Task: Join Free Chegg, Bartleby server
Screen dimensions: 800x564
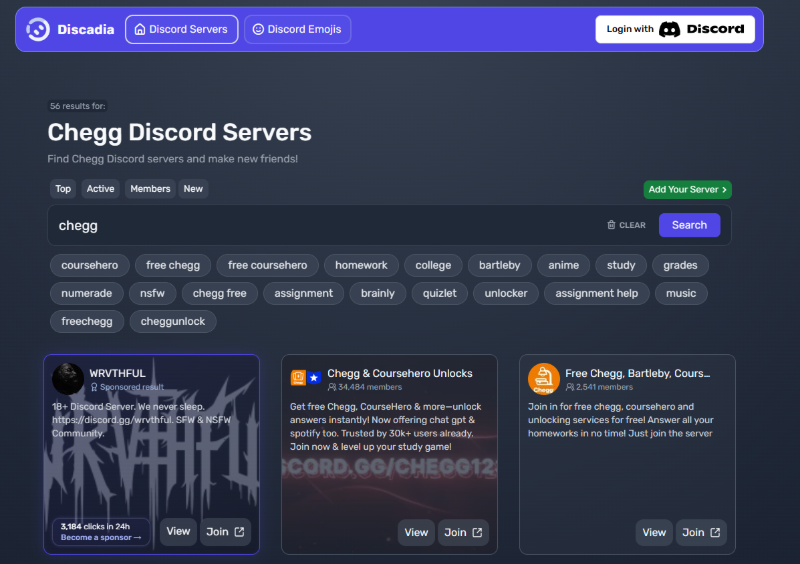Action: click(x=701, y=532)
